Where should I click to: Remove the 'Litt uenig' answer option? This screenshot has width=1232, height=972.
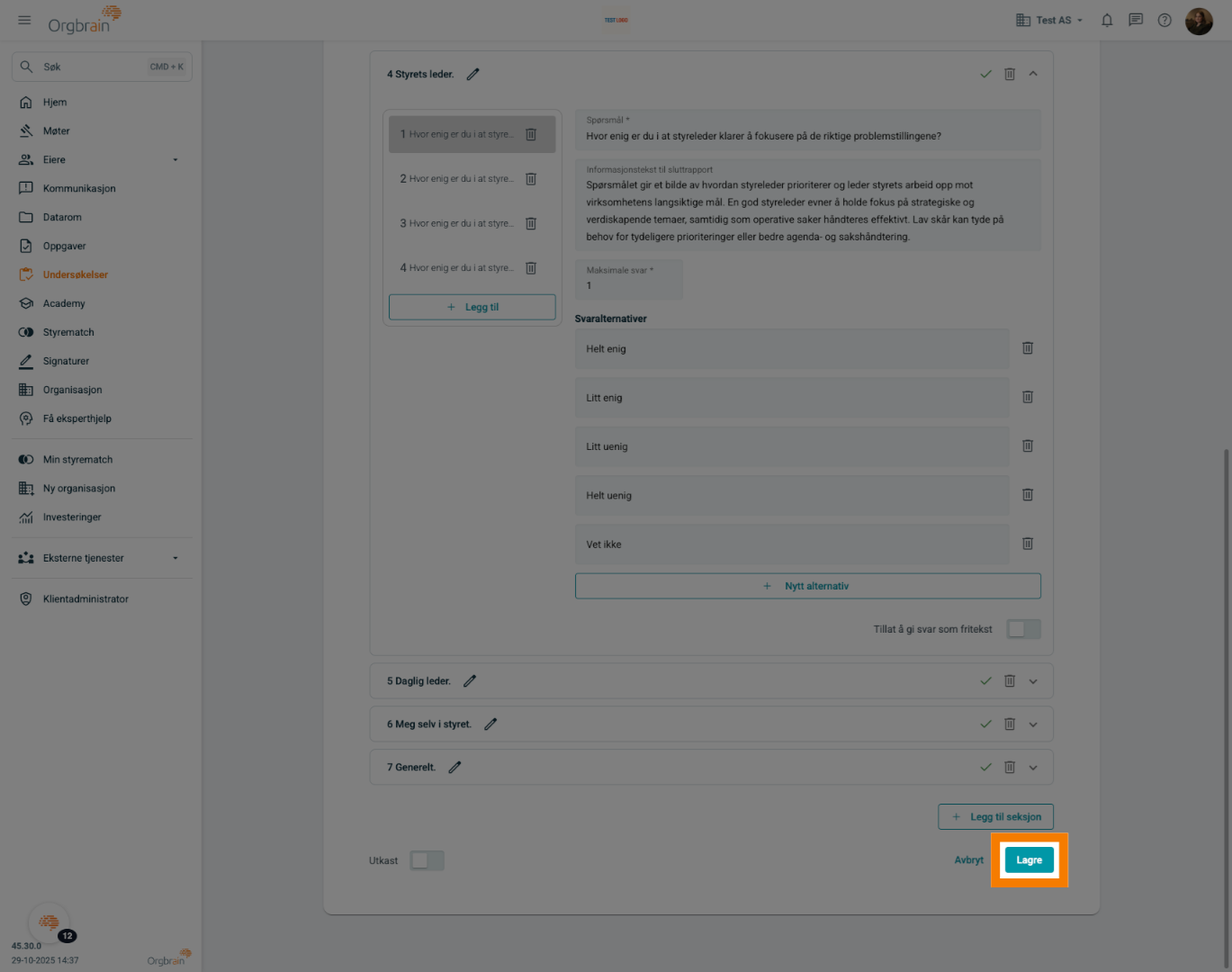point(1028,445)
